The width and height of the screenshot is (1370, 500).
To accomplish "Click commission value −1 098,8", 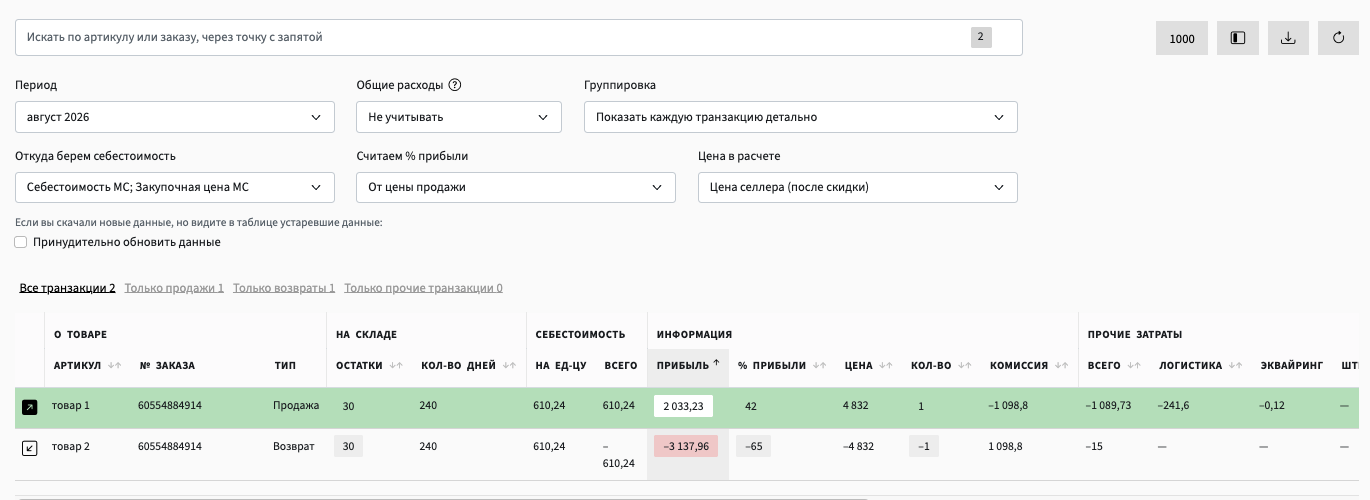I will (1009, 405).
